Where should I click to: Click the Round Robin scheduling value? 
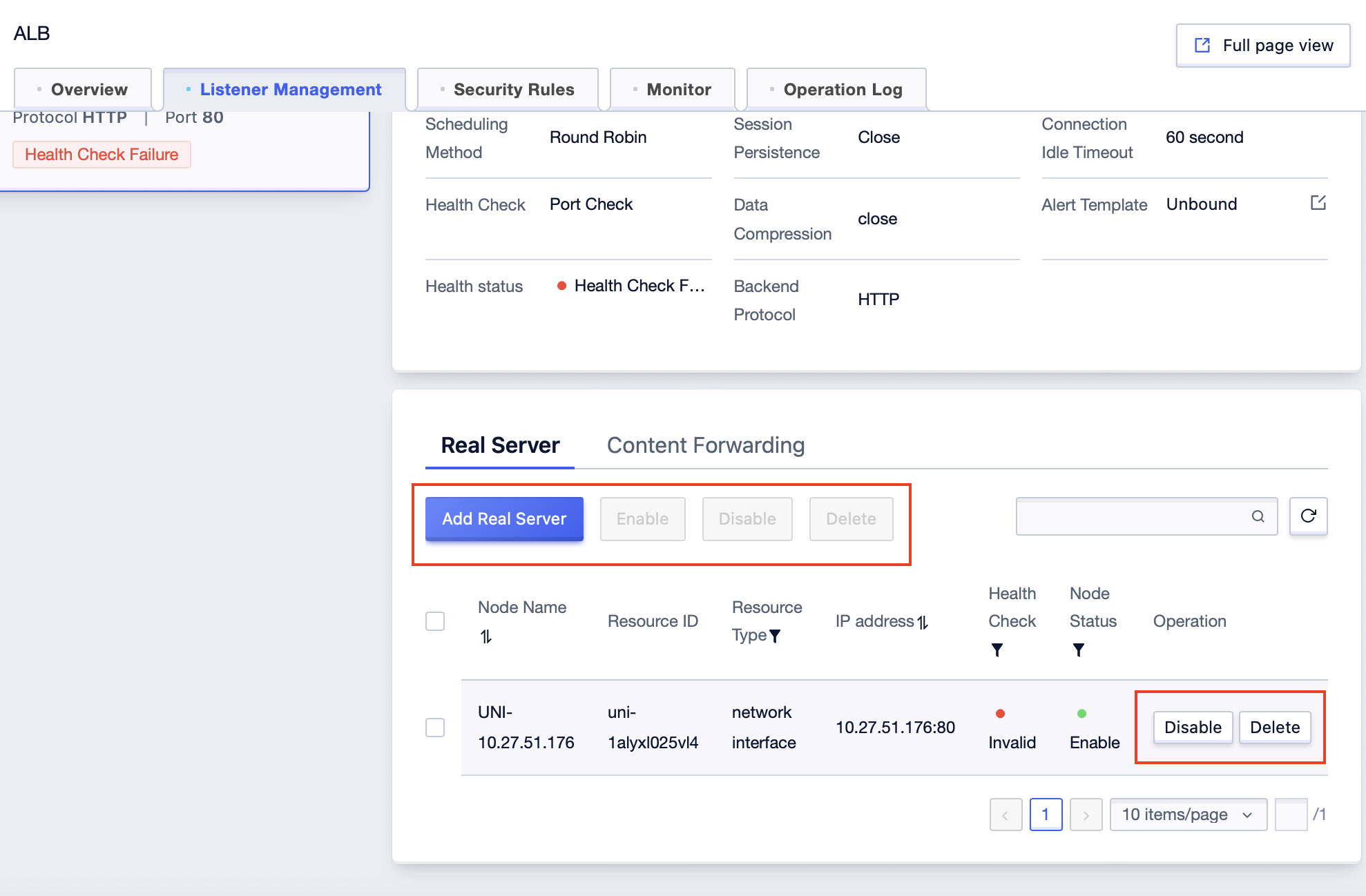coord(598,137)
